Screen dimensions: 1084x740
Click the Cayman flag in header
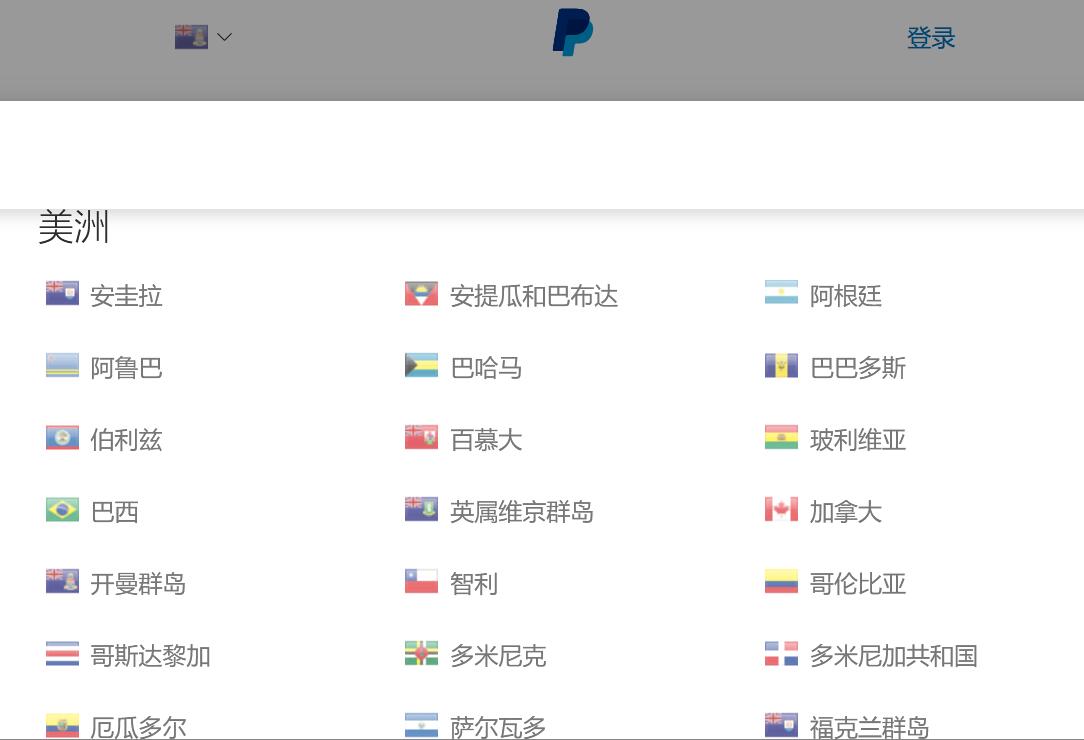tap(191, 37)
